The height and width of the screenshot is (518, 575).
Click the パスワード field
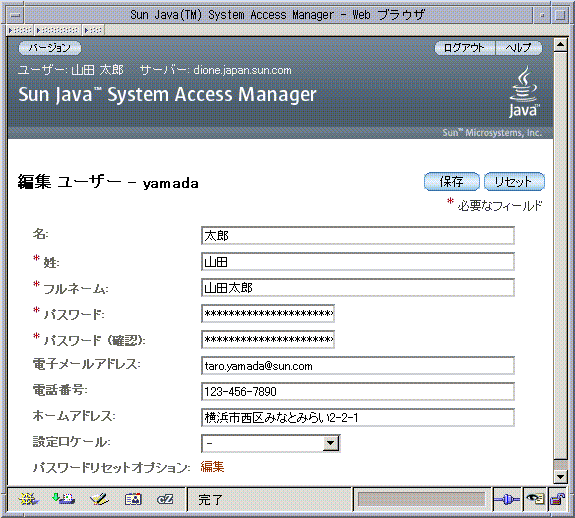click(268, 313)
